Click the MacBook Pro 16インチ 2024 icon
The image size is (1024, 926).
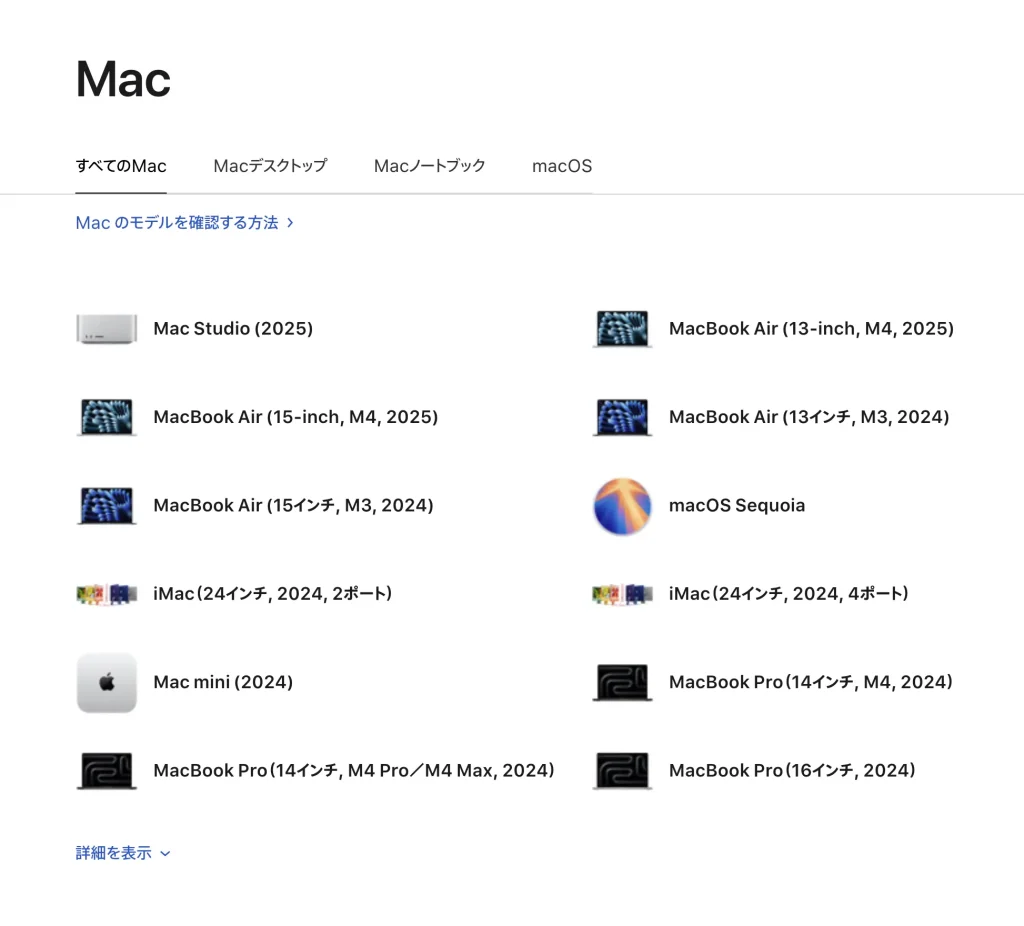[622, 771]
